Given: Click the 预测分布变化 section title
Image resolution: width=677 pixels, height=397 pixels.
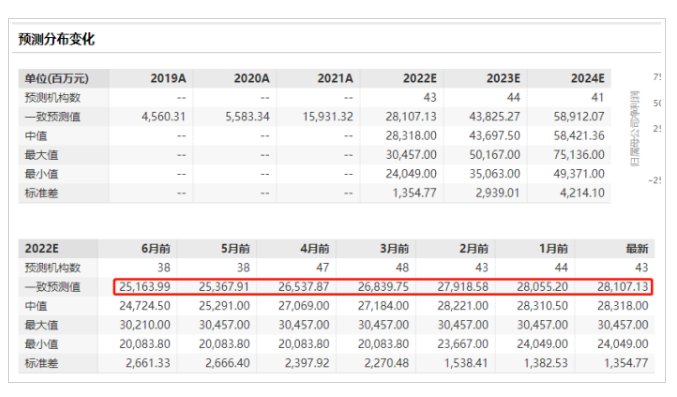Looking at the screenshot, I should pos(56,39).
